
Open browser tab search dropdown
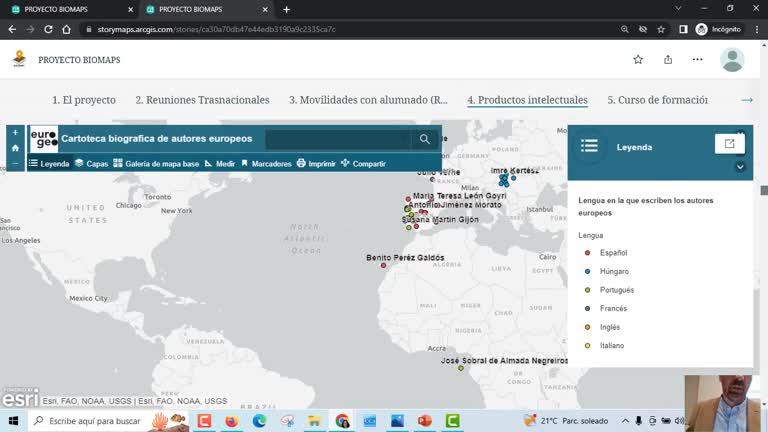pyautogui.click(x=678, y=9)
